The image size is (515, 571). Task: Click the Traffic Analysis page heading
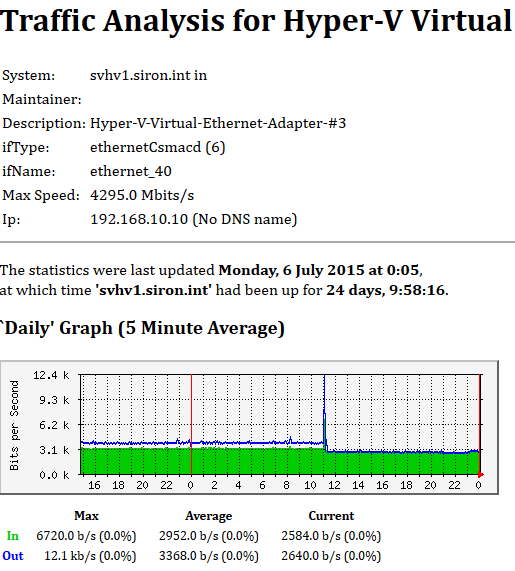[257, 21]
